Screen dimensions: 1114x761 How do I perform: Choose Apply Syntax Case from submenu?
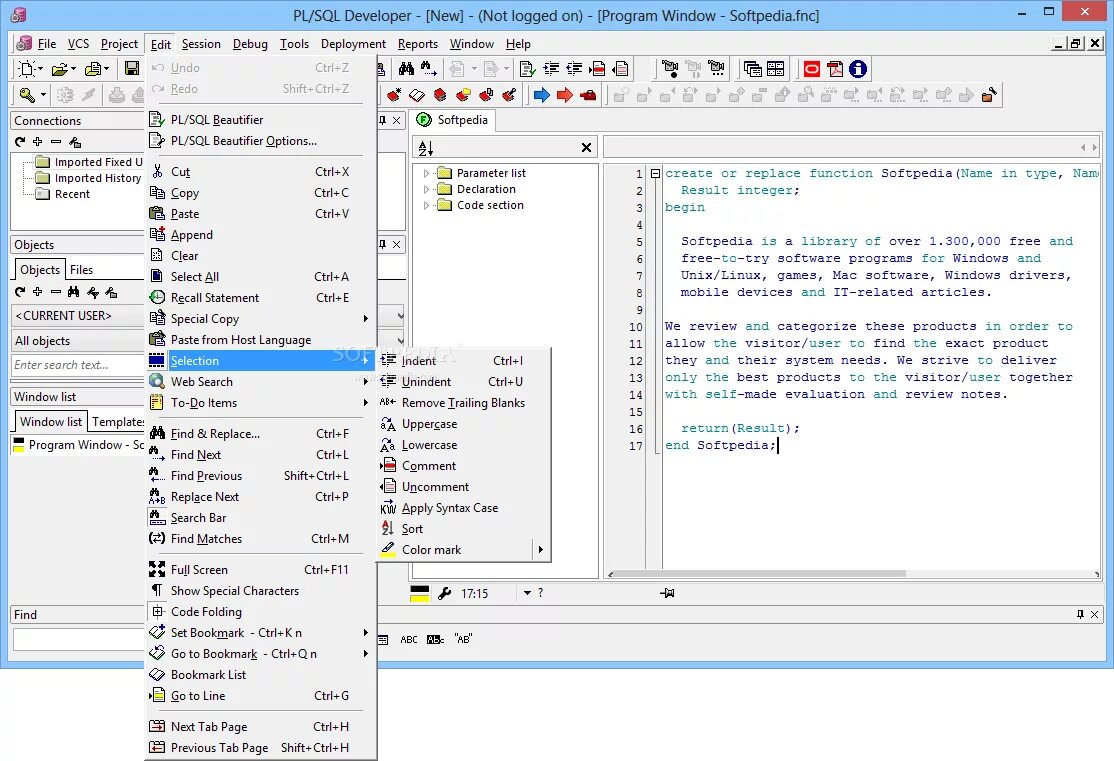point(464,507)
